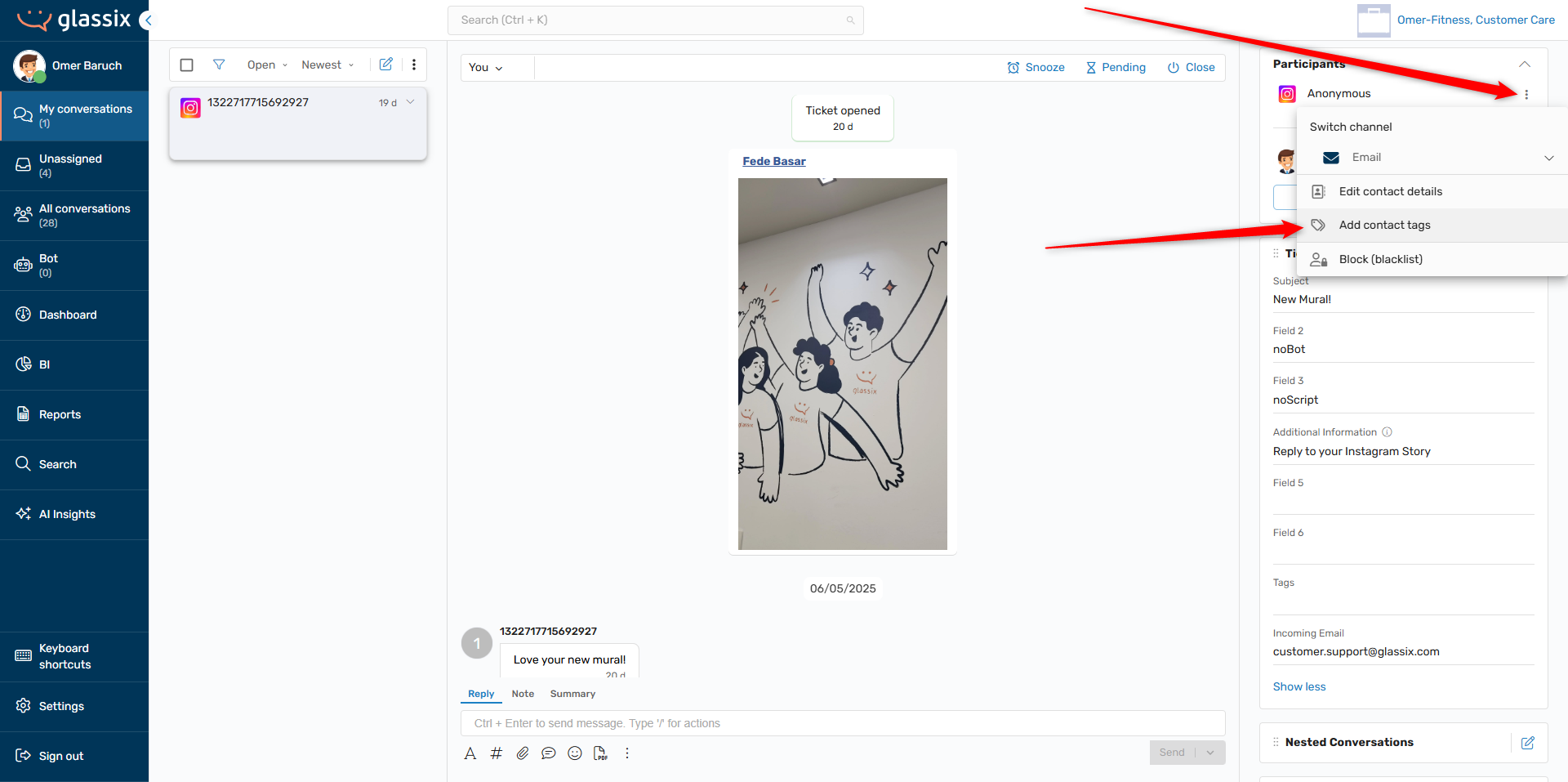Image resolution: width=1568 pixels, height=782 pixels.
Task: Open the mural story image
Action: (843, 364)
